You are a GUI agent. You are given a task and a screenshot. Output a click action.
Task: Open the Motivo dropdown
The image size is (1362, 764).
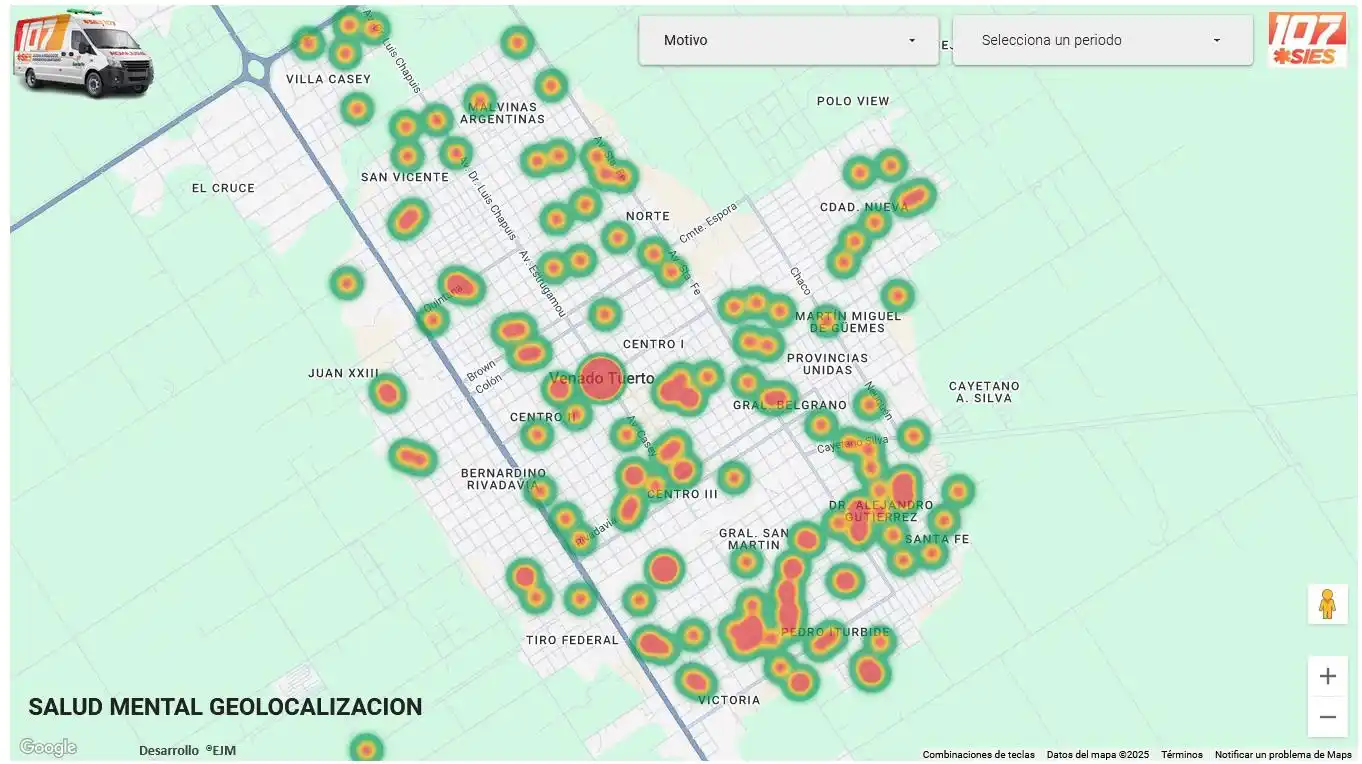pos(788,40)
